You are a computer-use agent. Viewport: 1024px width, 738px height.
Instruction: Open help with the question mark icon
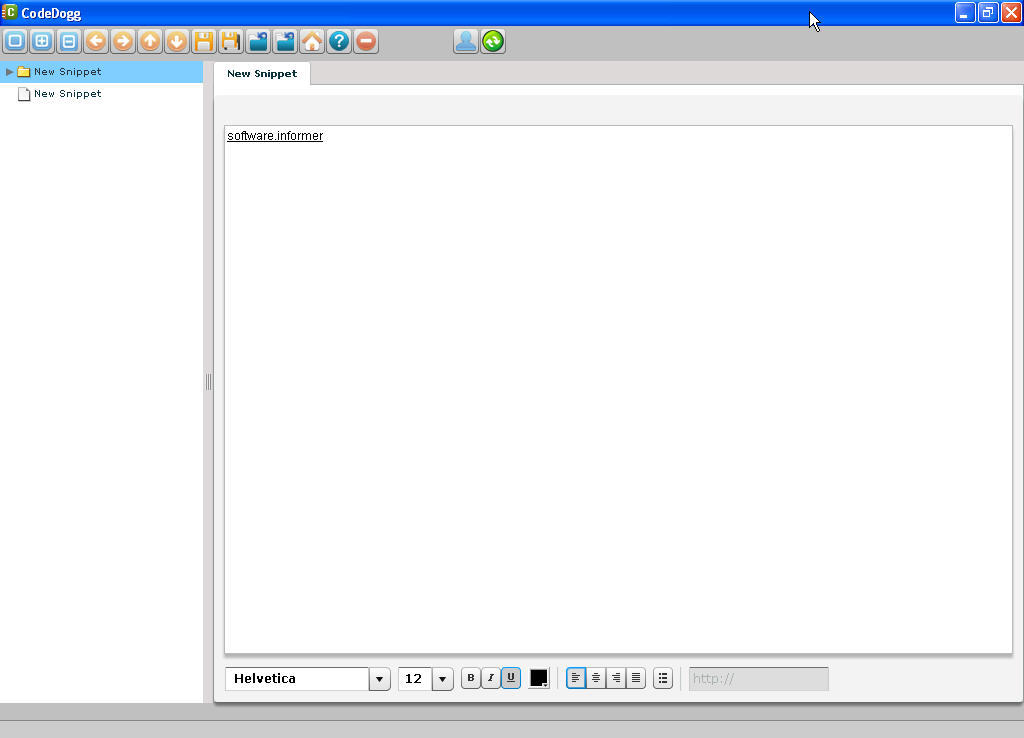click(339, 42)
